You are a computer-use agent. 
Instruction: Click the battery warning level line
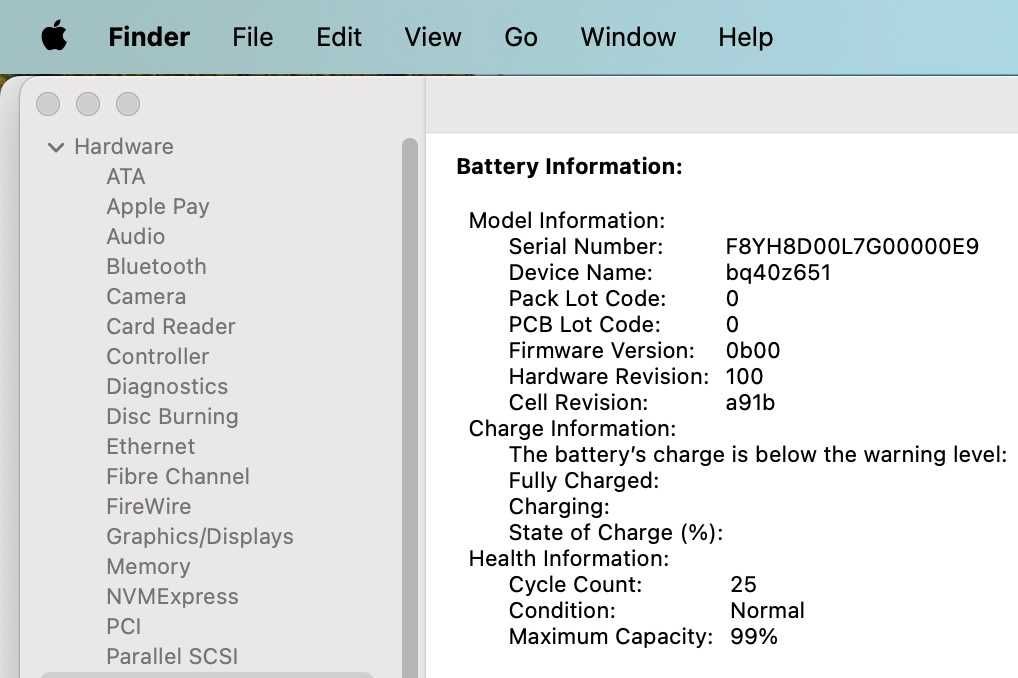tap(758, 454)
